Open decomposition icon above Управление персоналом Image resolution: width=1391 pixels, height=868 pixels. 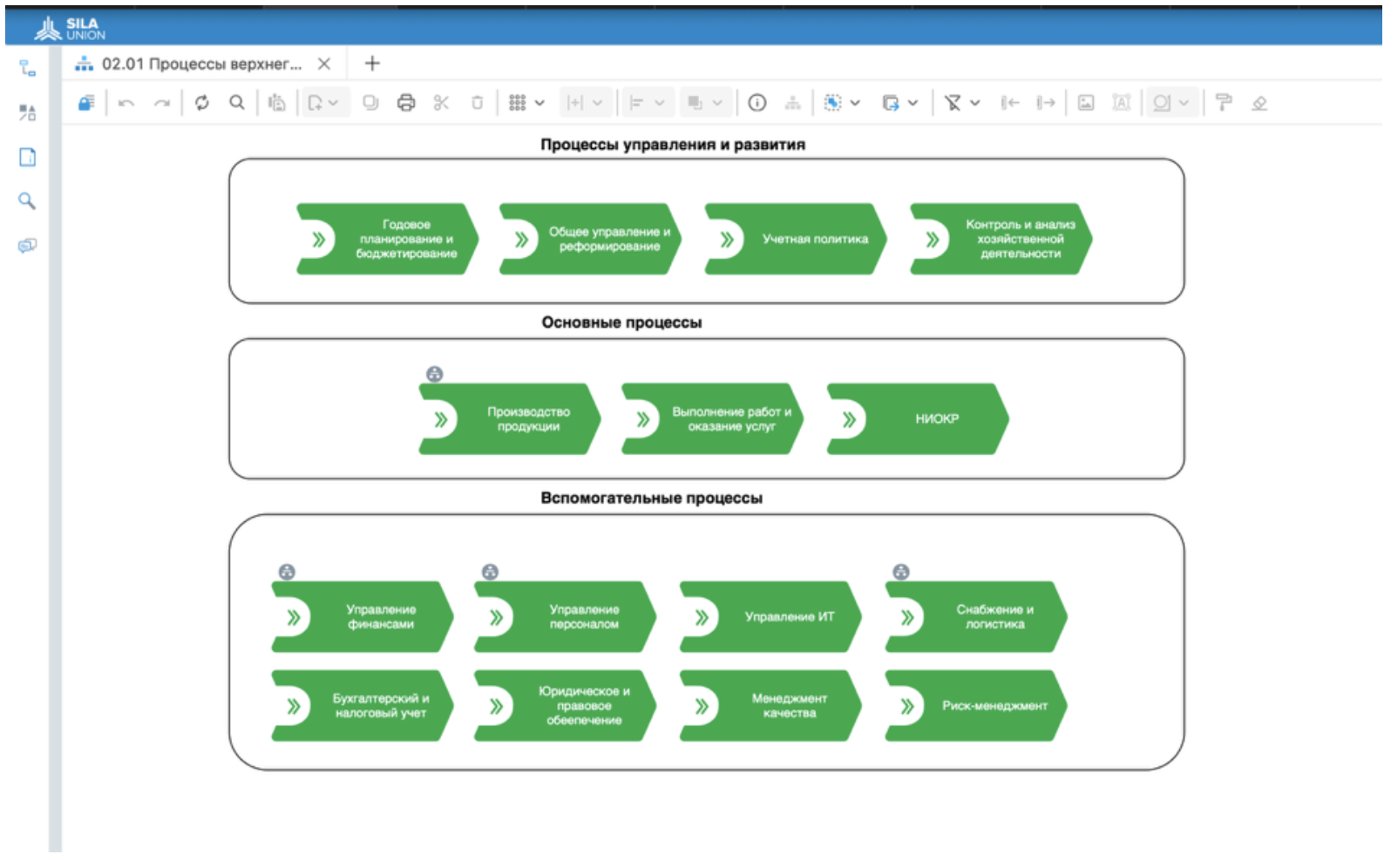[x=490, y=573]
